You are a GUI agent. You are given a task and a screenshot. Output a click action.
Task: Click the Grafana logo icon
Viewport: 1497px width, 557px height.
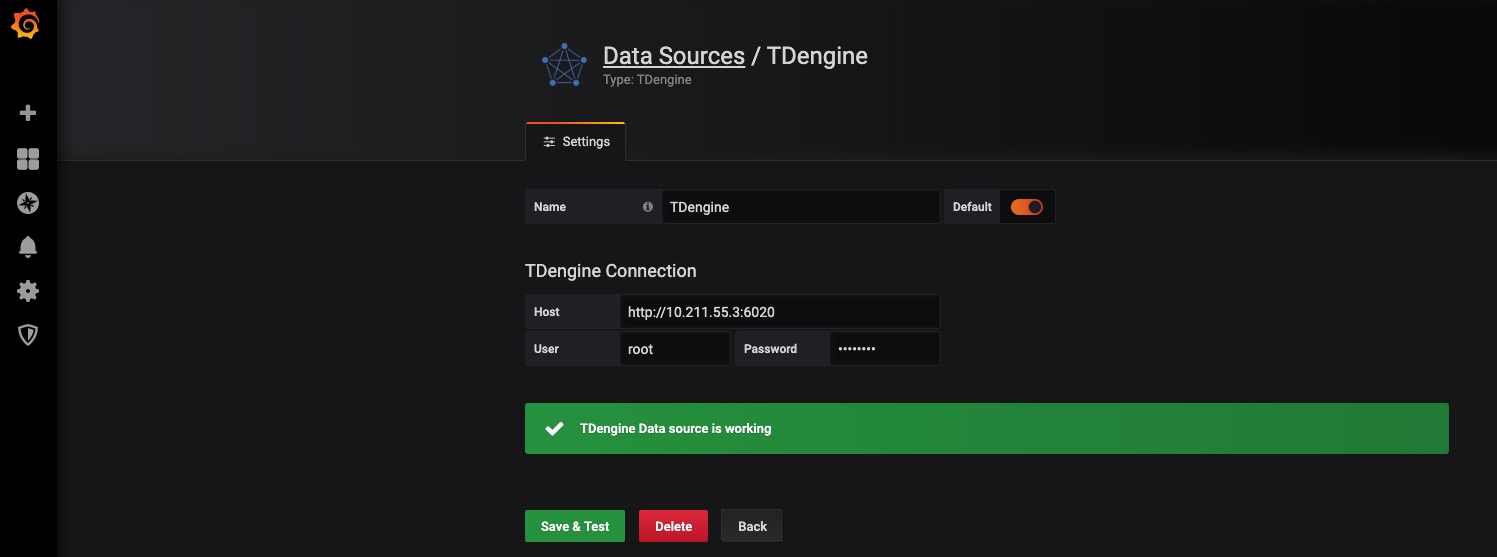click(27, 26)
